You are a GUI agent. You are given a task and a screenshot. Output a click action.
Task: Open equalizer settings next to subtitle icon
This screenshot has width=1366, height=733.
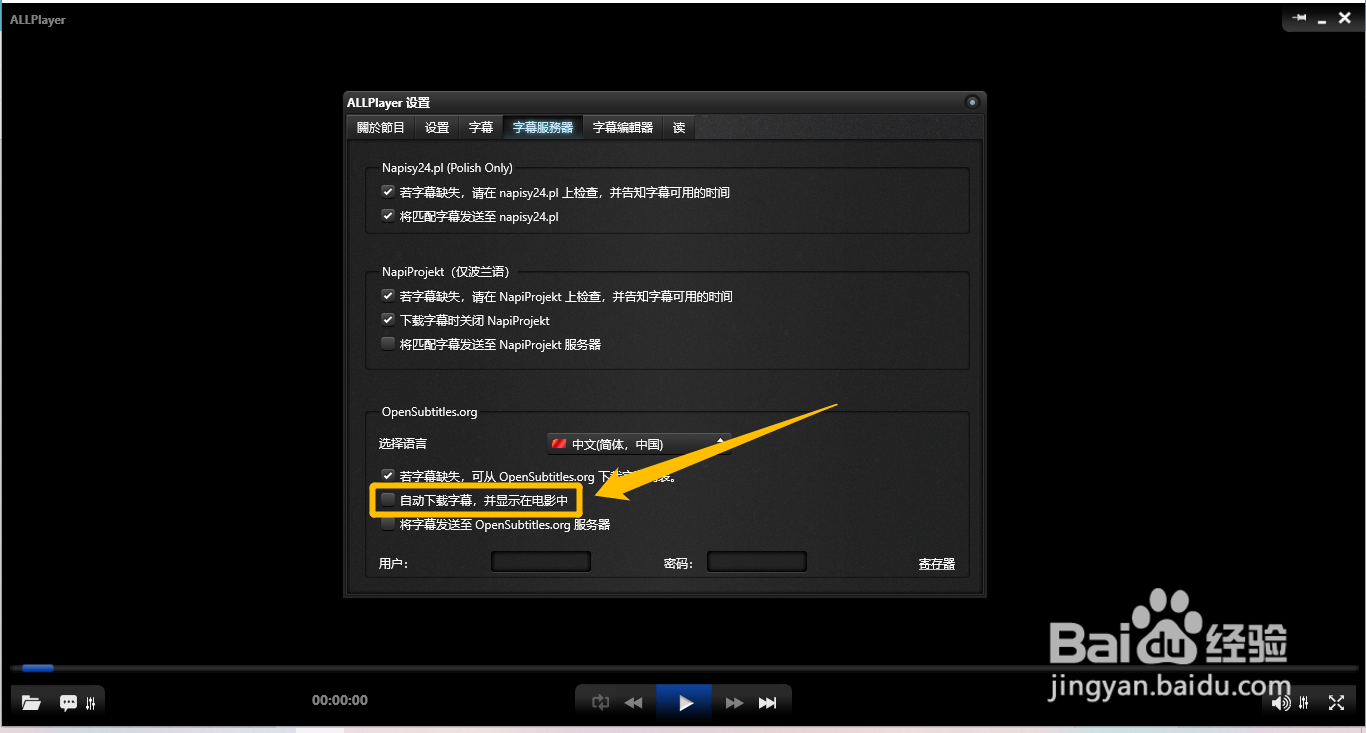coord(91,703)
